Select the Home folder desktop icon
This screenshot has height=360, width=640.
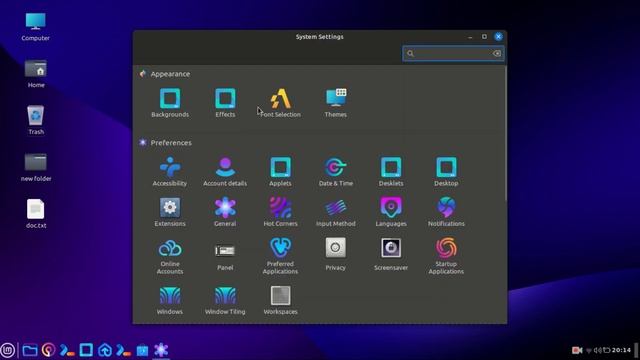[x=36, y=74]
